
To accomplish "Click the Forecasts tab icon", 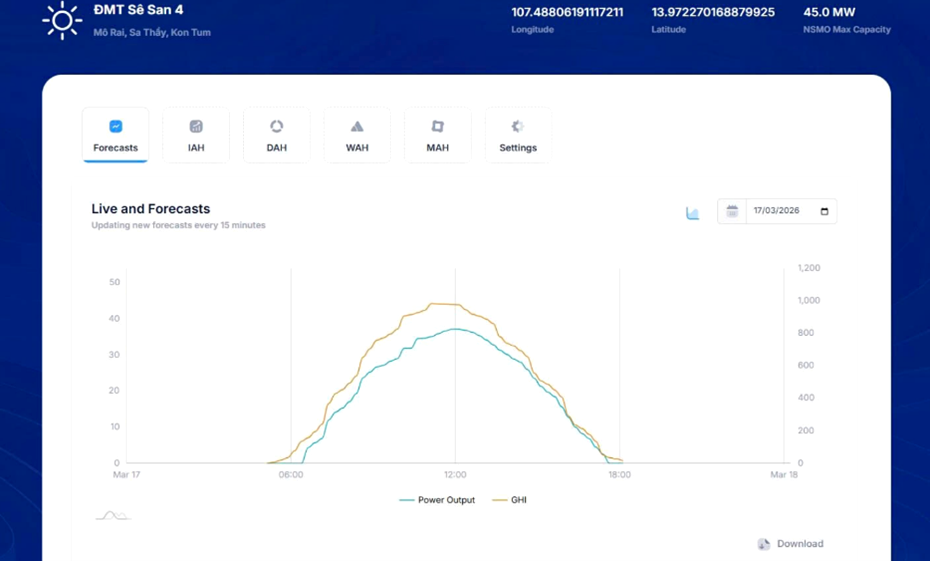I will 116,126.
